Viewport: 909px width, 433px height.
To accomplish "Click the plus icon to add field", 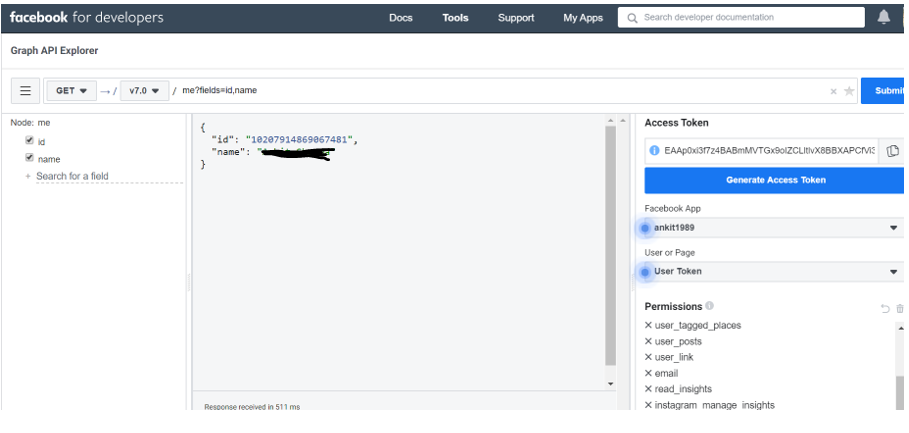I will click(28, 176).
